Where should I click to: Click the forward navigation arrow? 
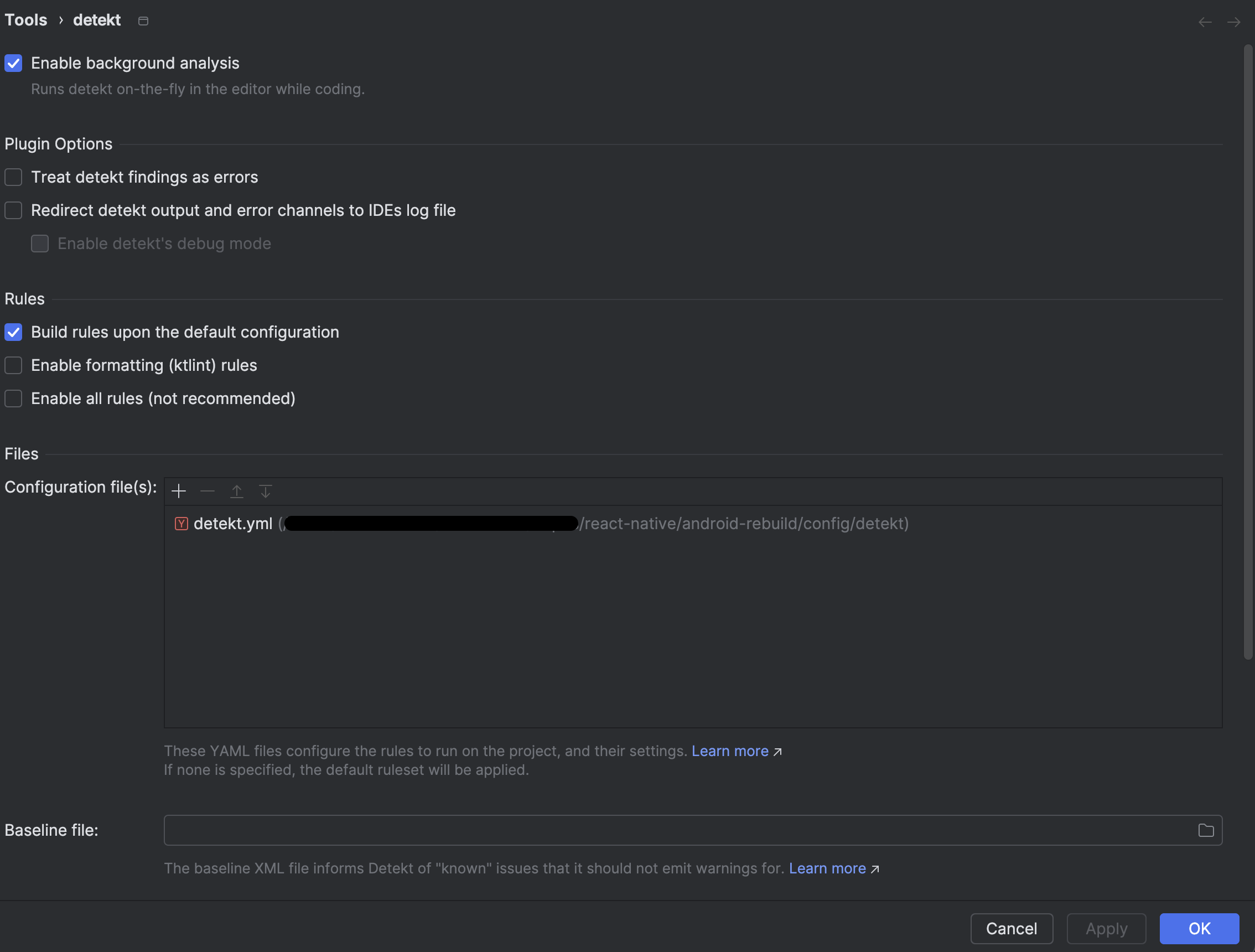[x=1233, y=22]
